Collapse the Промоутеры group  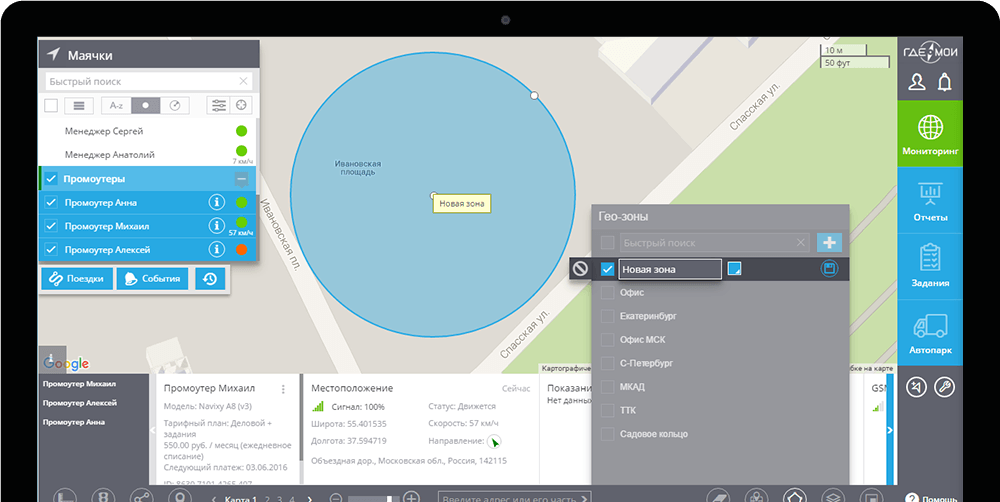pyautogui.click(x=241, y=179)
